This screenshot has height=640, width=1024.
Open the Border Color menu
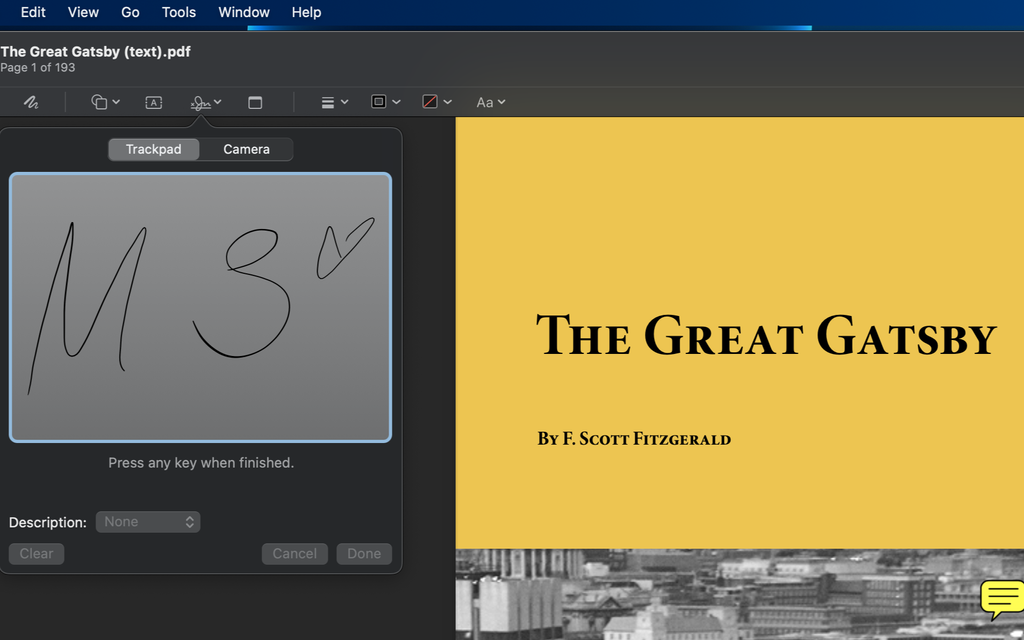tap(385, 102)
